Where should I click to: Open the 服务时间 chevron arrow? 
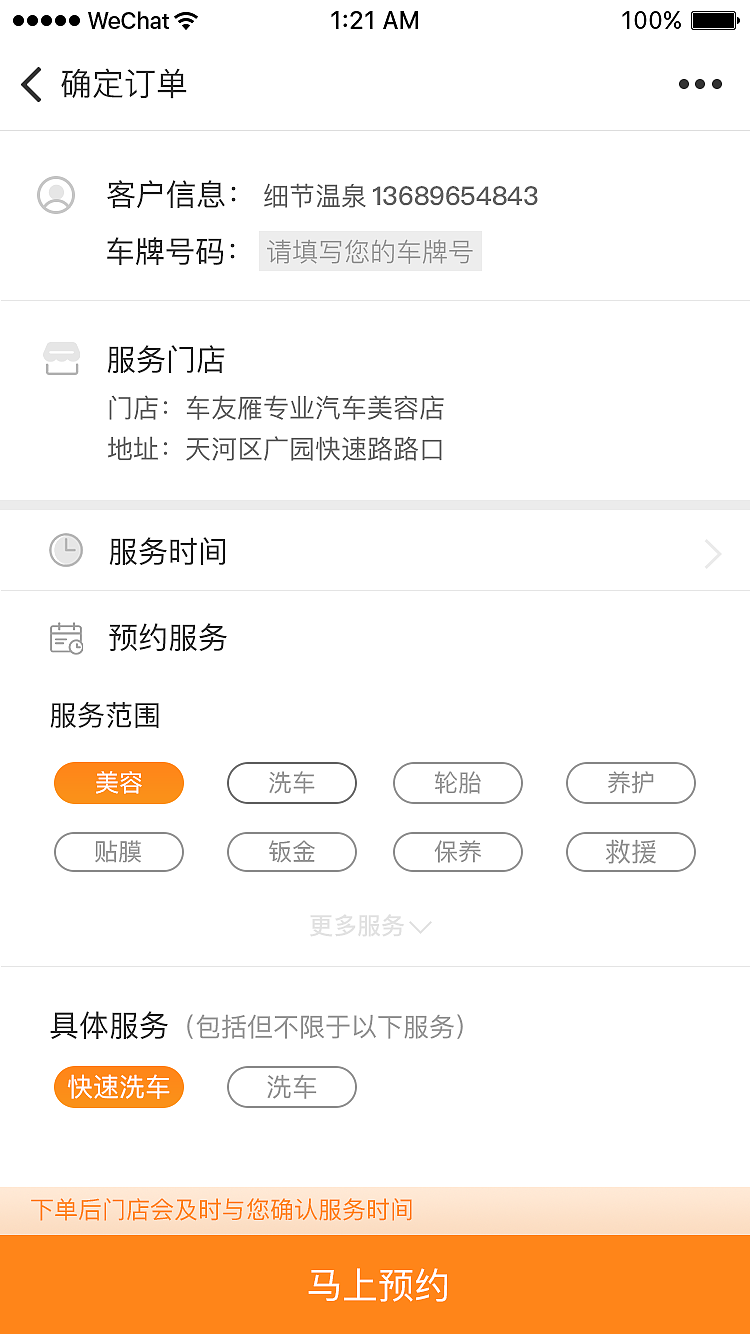tap(712, 553)
